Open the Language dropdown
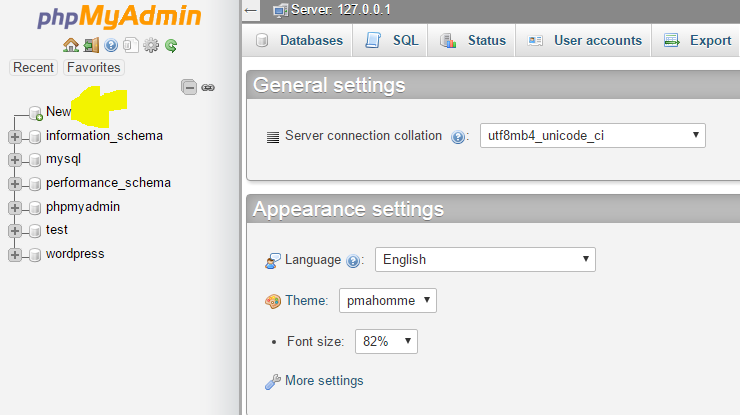 pos(485,259)
